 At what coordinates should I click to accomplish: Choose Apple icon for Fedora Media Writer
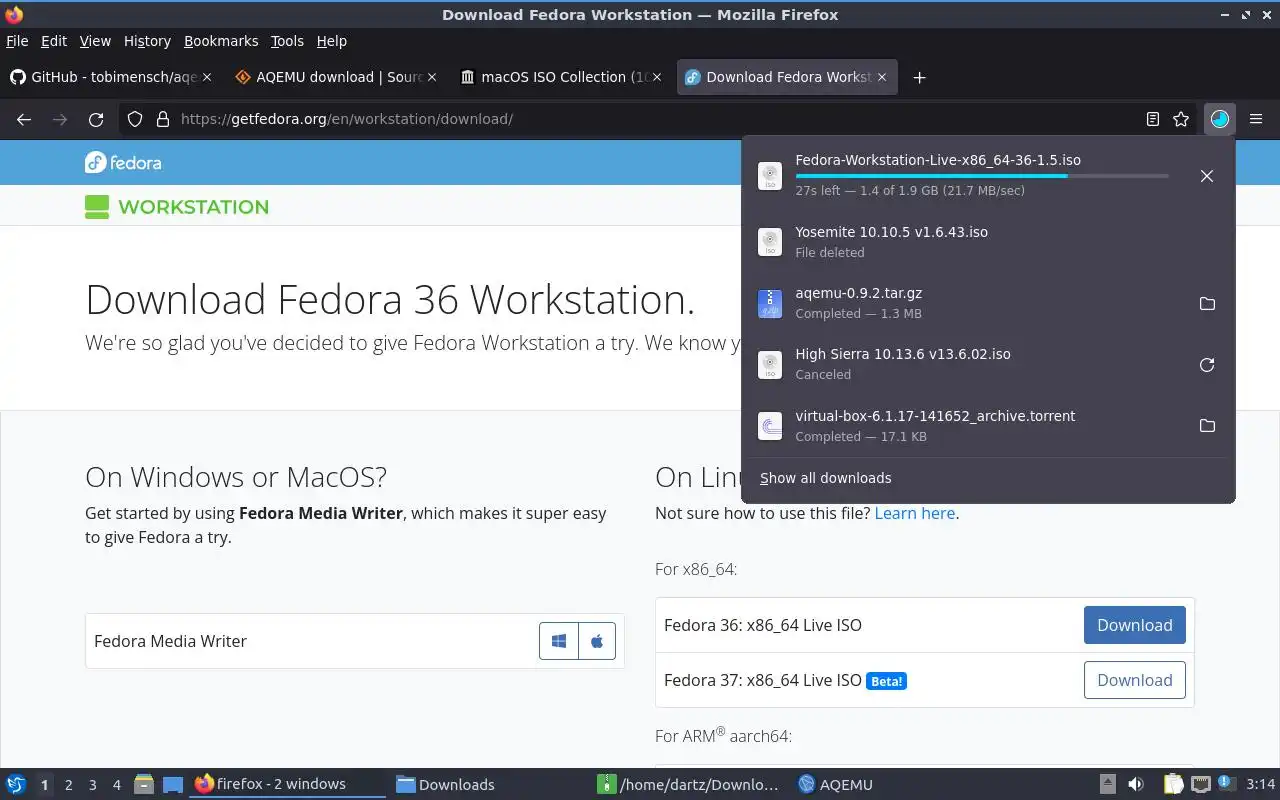coord(597,641)
